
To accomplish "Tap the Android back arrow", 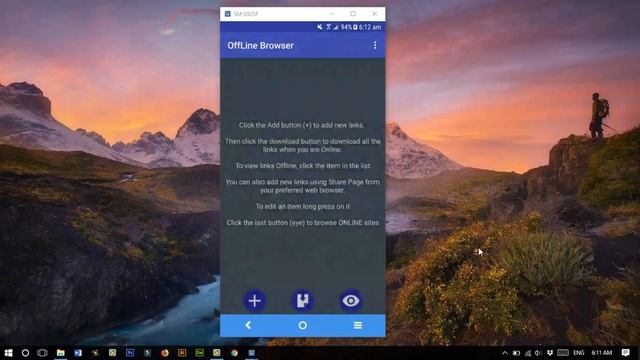I will click(x=248, y=325).
